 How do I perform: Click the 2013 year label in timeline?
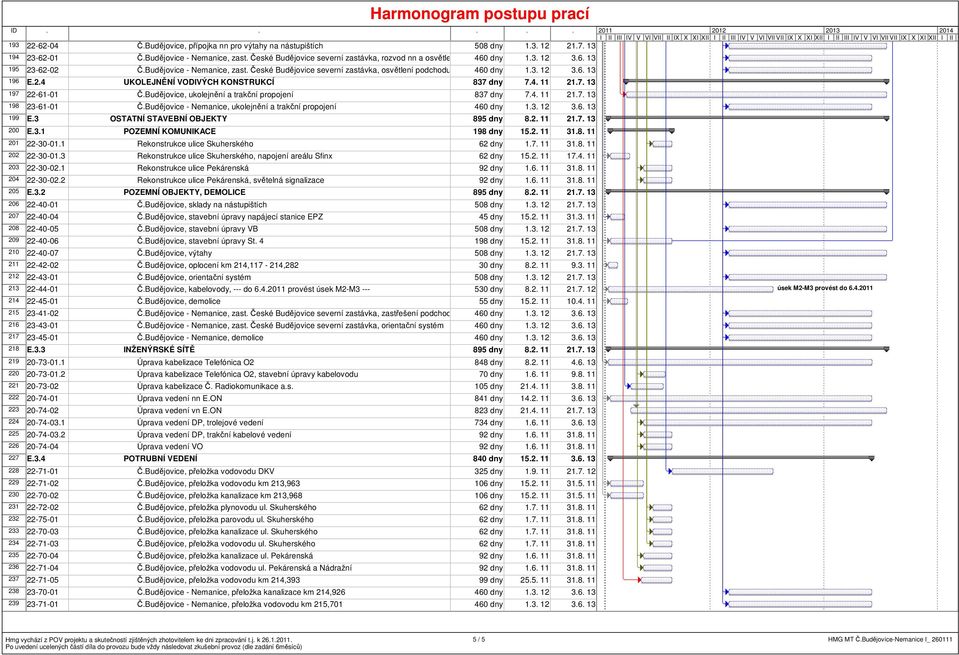[x=832, y=30]
